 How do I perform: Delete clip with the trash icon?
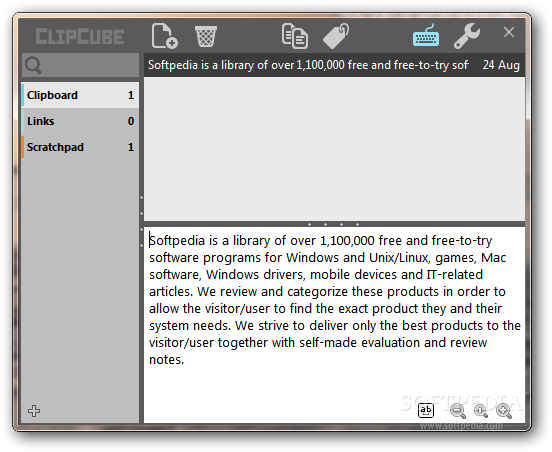[206, 36]
